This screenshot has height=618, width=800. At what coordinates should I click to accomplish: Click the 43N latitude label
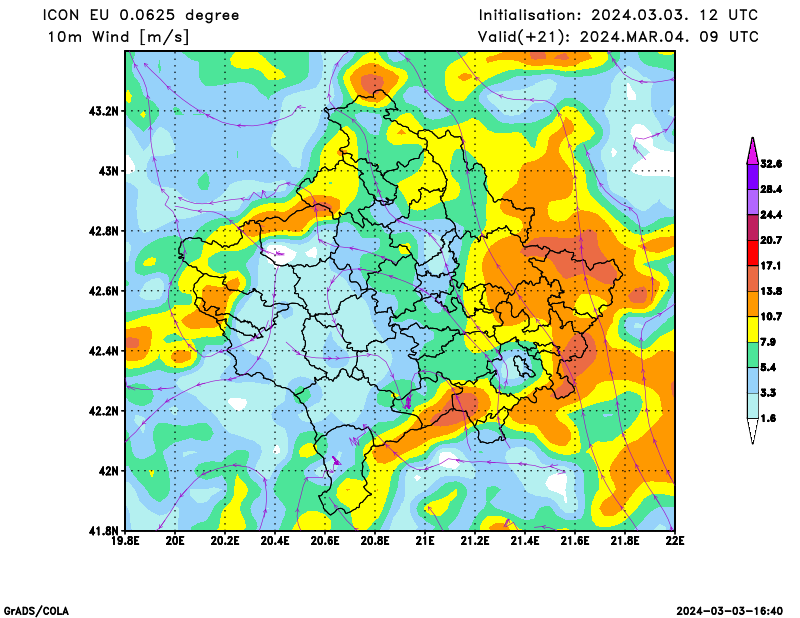pyautogui.click(x=108, y=171)
